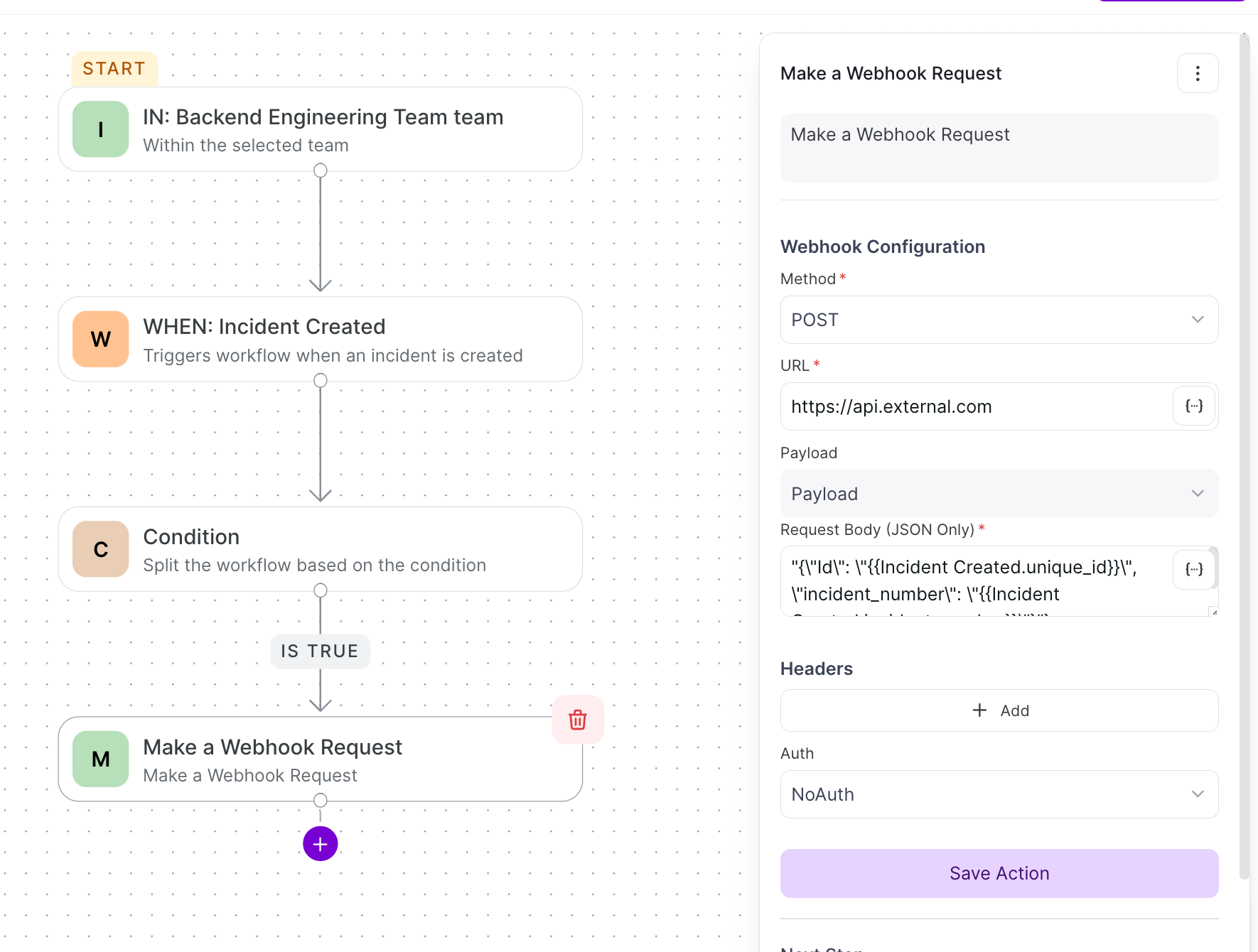Open the Method dropdown showing POST
This screenshot has height=952, width=1258.
coord(999,320)
